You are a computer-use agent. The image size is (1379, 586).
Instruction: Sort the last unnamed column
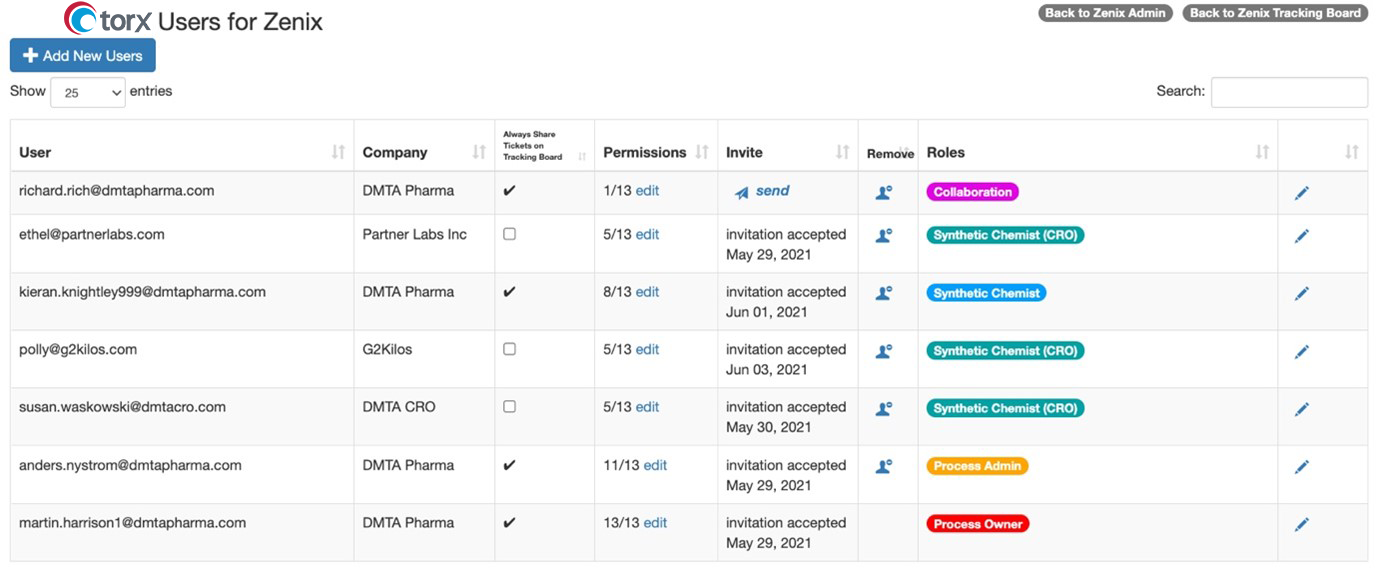pos(1352,152)
